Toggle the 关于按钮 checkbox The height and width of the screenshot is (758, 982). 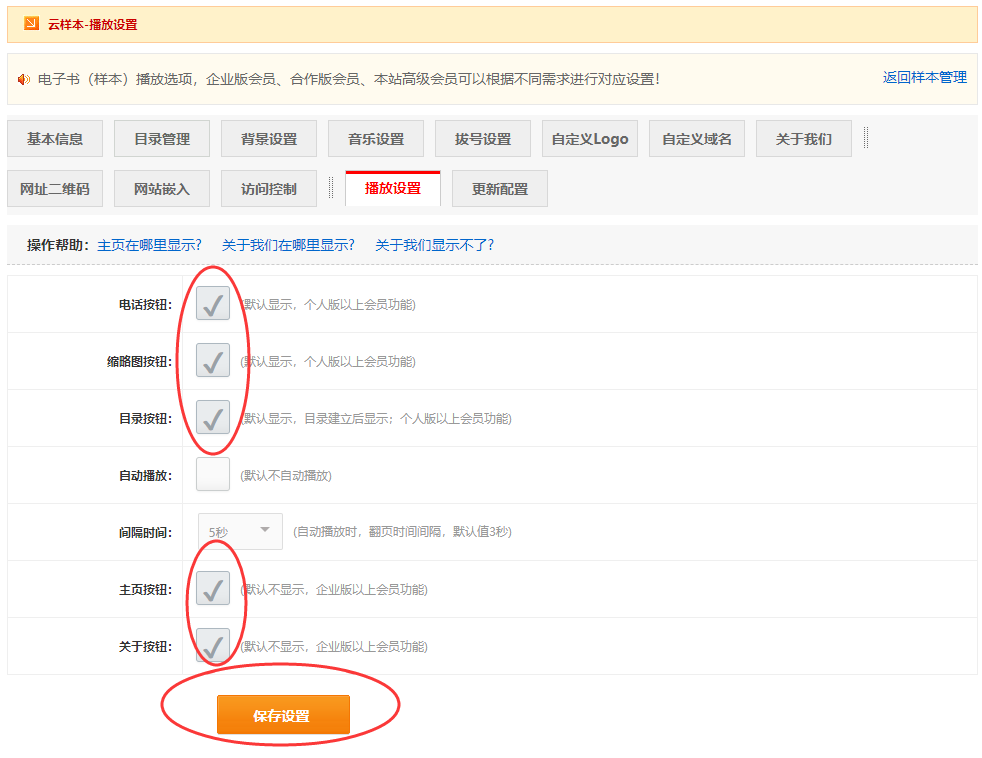[213, 645]
